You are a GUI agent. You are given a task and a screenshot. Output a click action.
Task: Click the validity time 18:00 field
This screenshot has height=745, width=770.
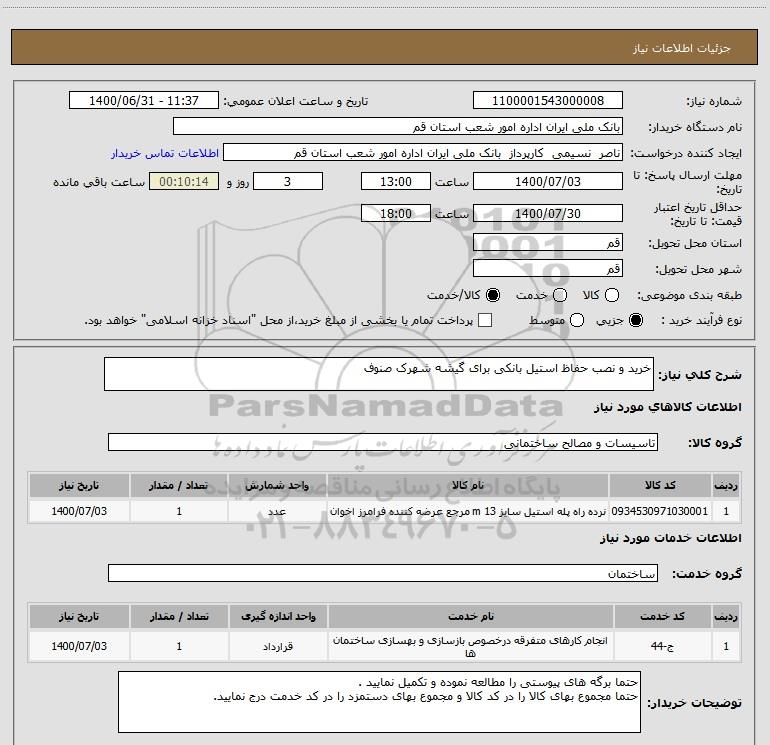pos(396,214)
